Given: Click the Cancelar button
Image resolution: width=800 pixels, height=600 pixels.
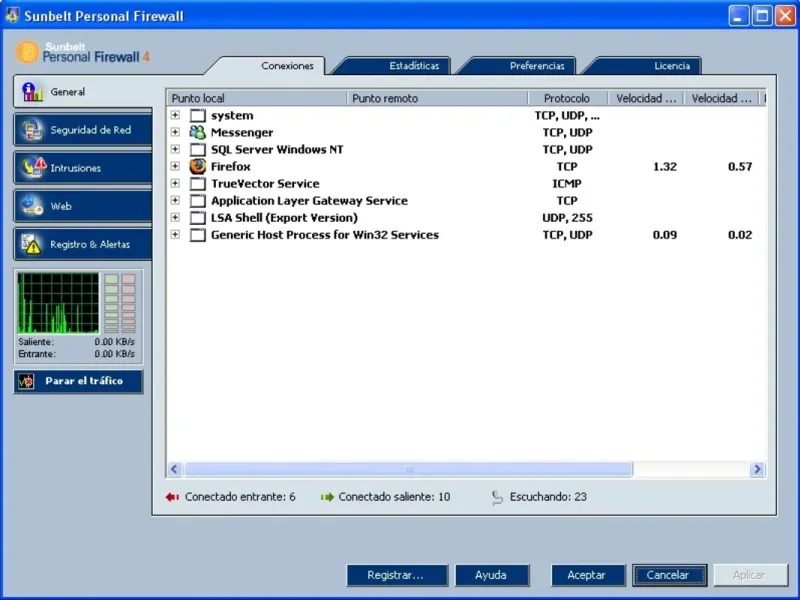Looking at the screenshot, I should (x=668, y=575).
